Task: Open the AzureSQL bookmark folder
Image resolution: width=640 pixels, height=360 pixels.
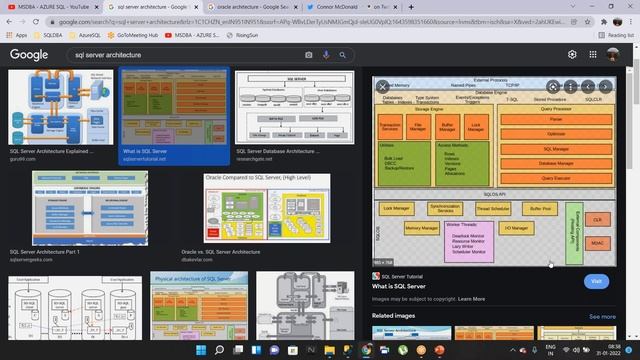Action: [x=85, y=36]
